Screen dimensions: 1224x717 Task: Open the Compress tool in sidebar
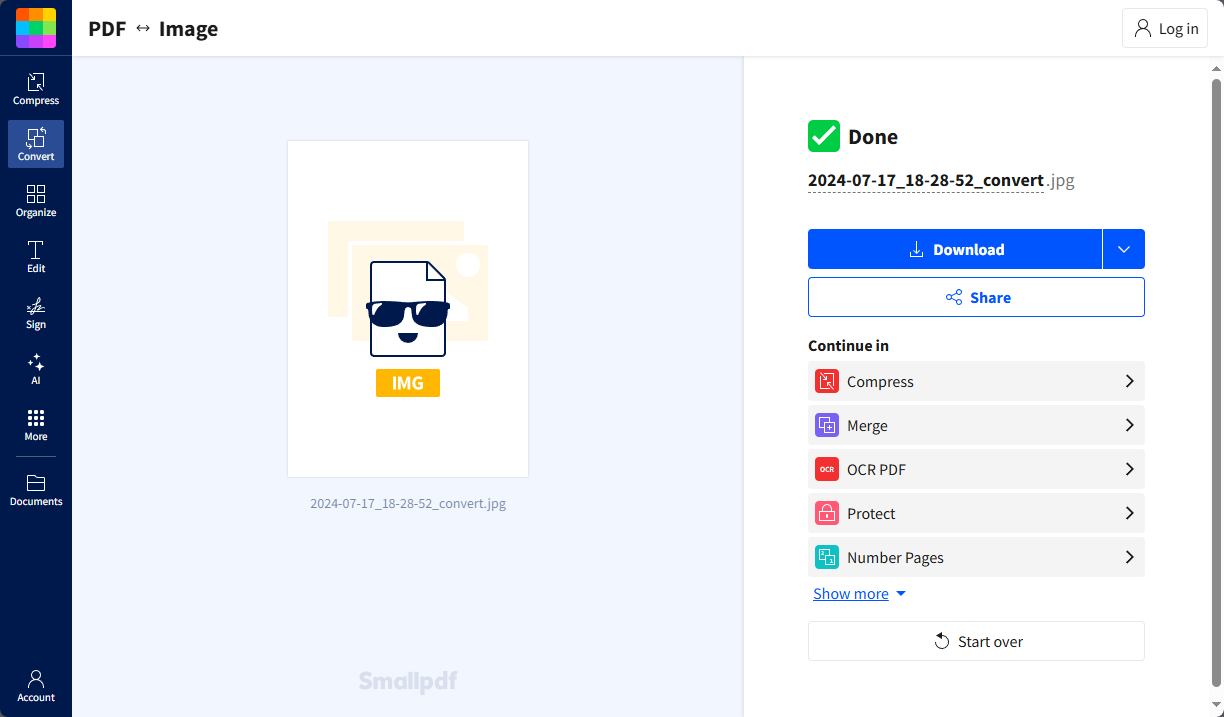[36, 89]
